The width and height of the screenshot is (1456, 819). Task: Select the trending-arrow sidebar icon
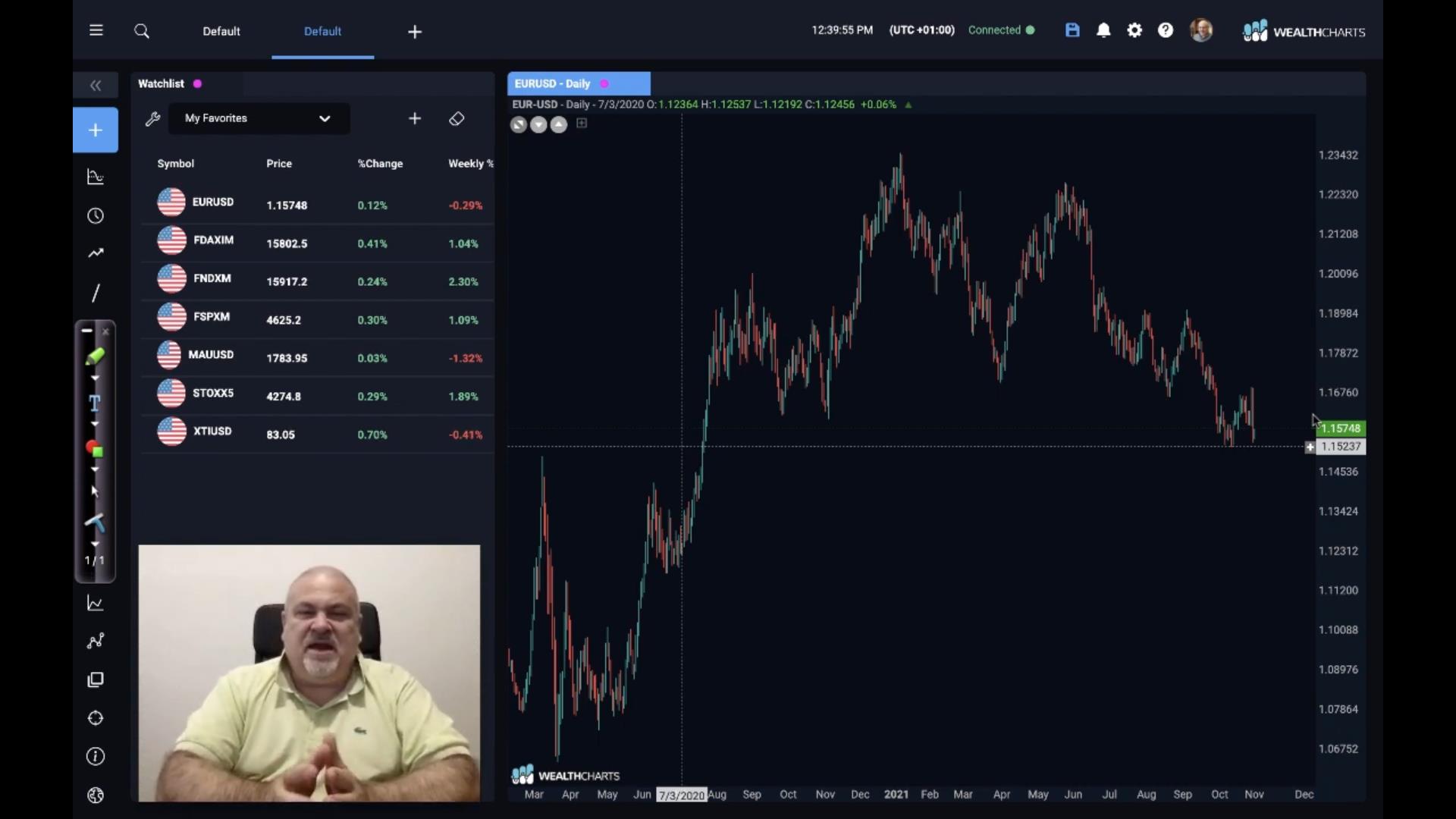[96, 253]
